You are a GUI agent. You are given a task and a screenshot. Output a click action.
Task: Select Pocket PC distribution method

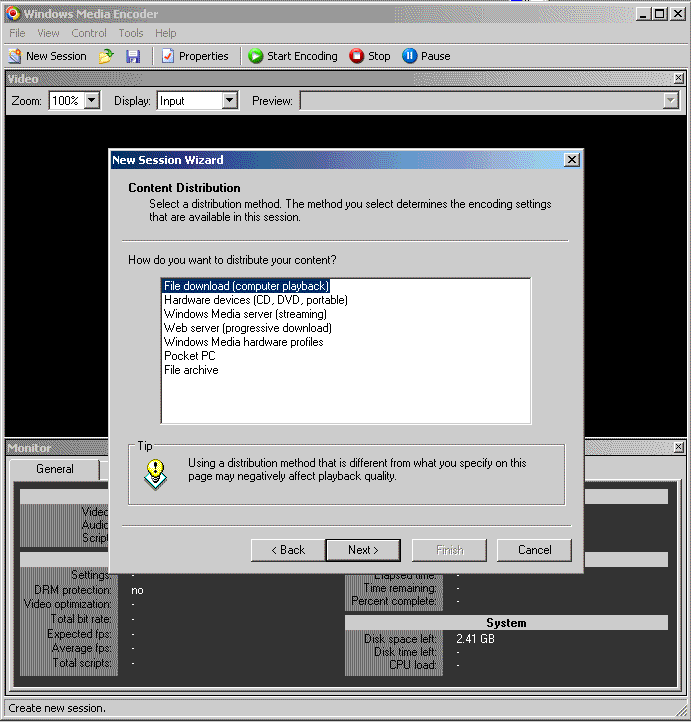tap(190, 356)
